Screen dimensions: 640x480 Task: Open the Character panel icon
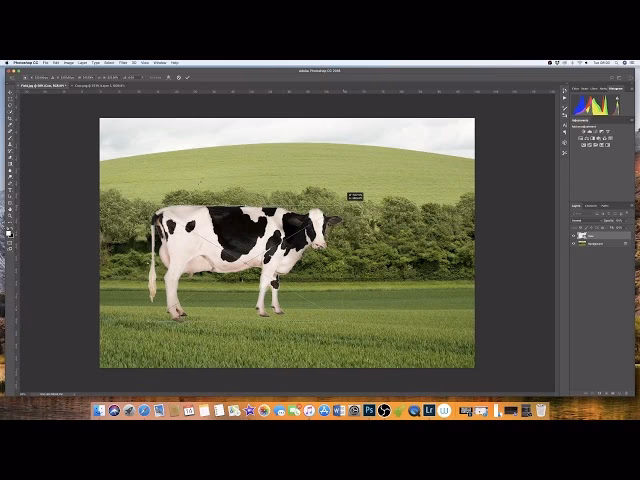tap(565, 125)
